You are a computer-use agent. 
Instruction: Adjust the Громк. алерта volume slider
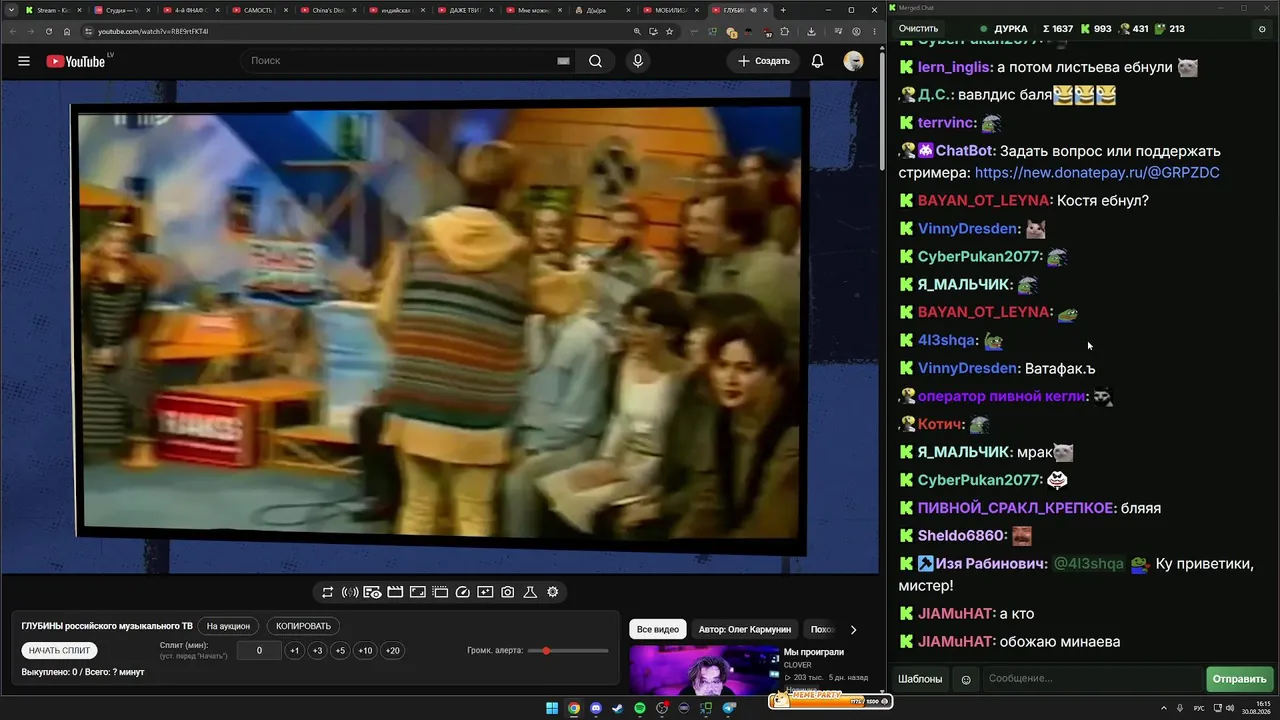coord(568,651)
